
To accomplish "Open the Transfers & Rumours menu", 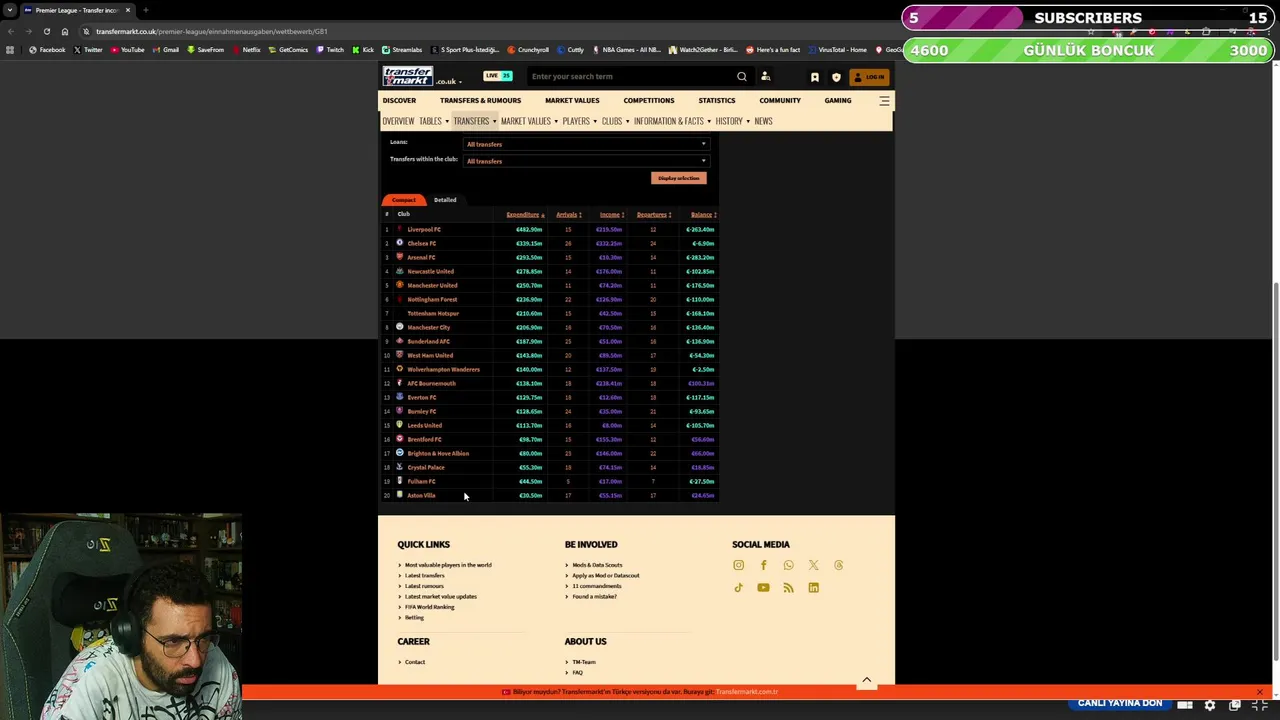I will 480,101.
